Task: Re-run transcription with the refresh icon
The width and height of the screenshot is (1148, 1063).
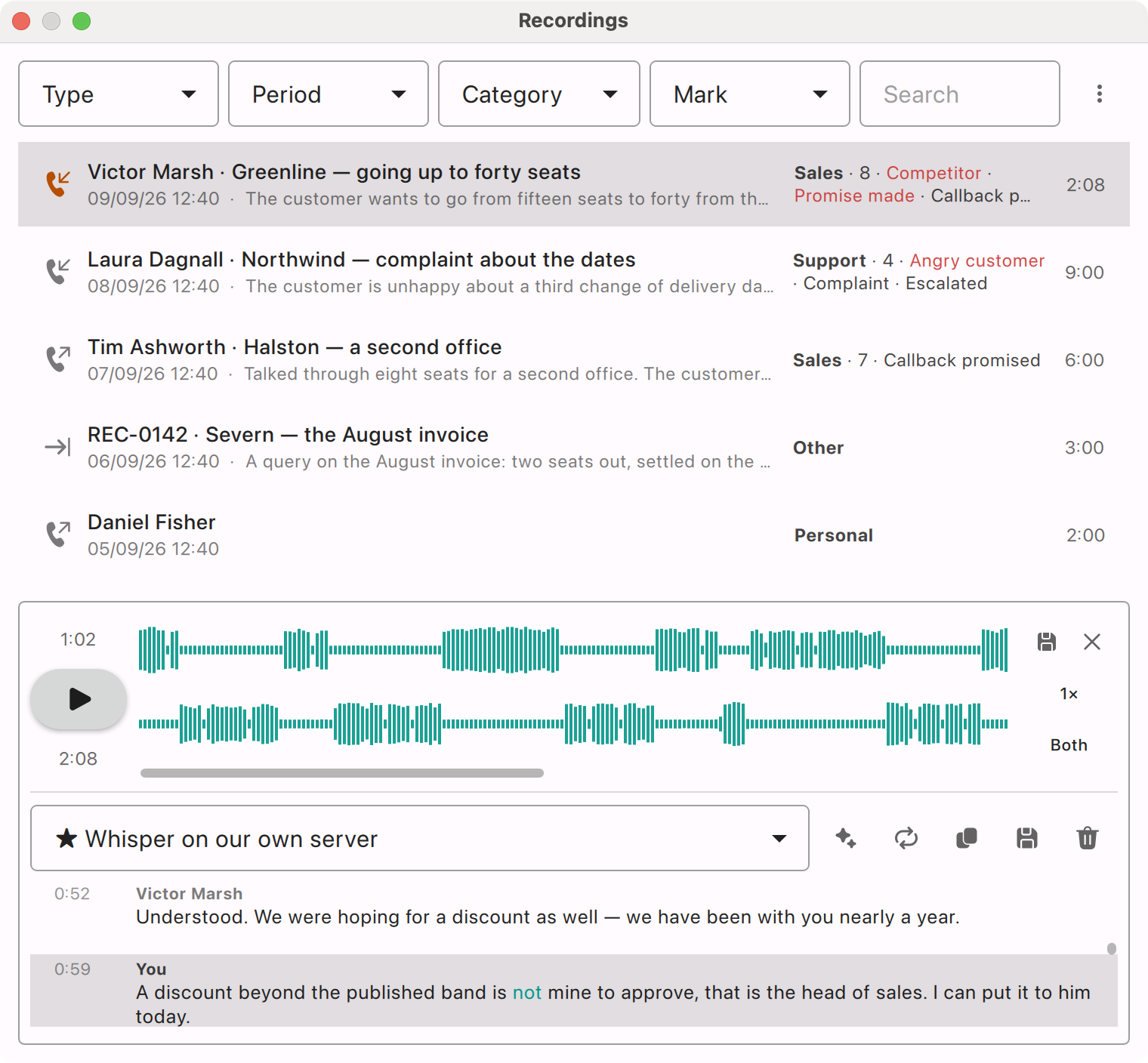Action: pos(906,838)
